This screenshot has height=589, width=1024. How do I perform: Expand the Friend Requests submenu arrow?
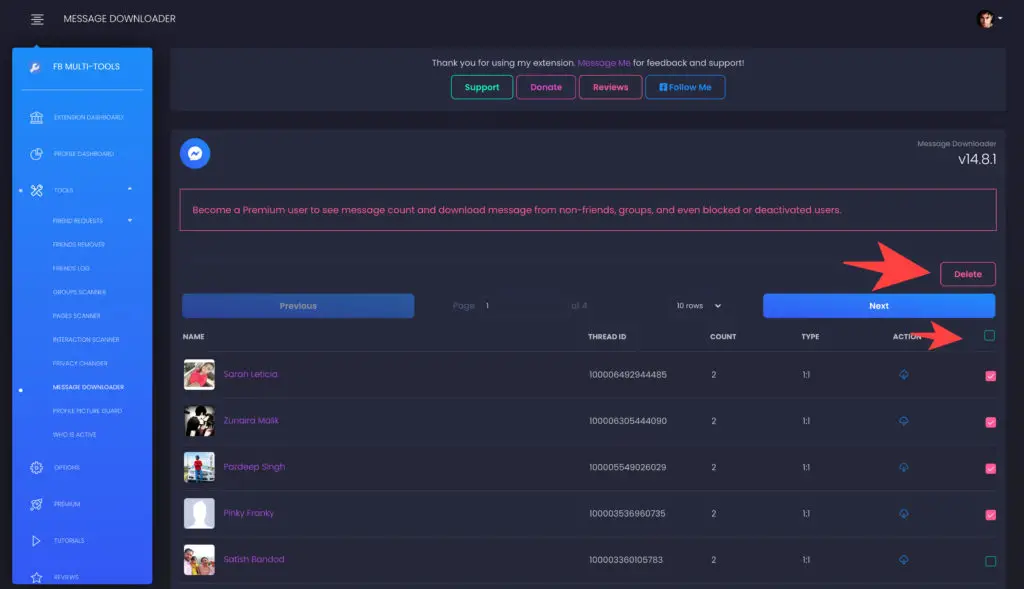pyautogui.click(x=130, y=221)
